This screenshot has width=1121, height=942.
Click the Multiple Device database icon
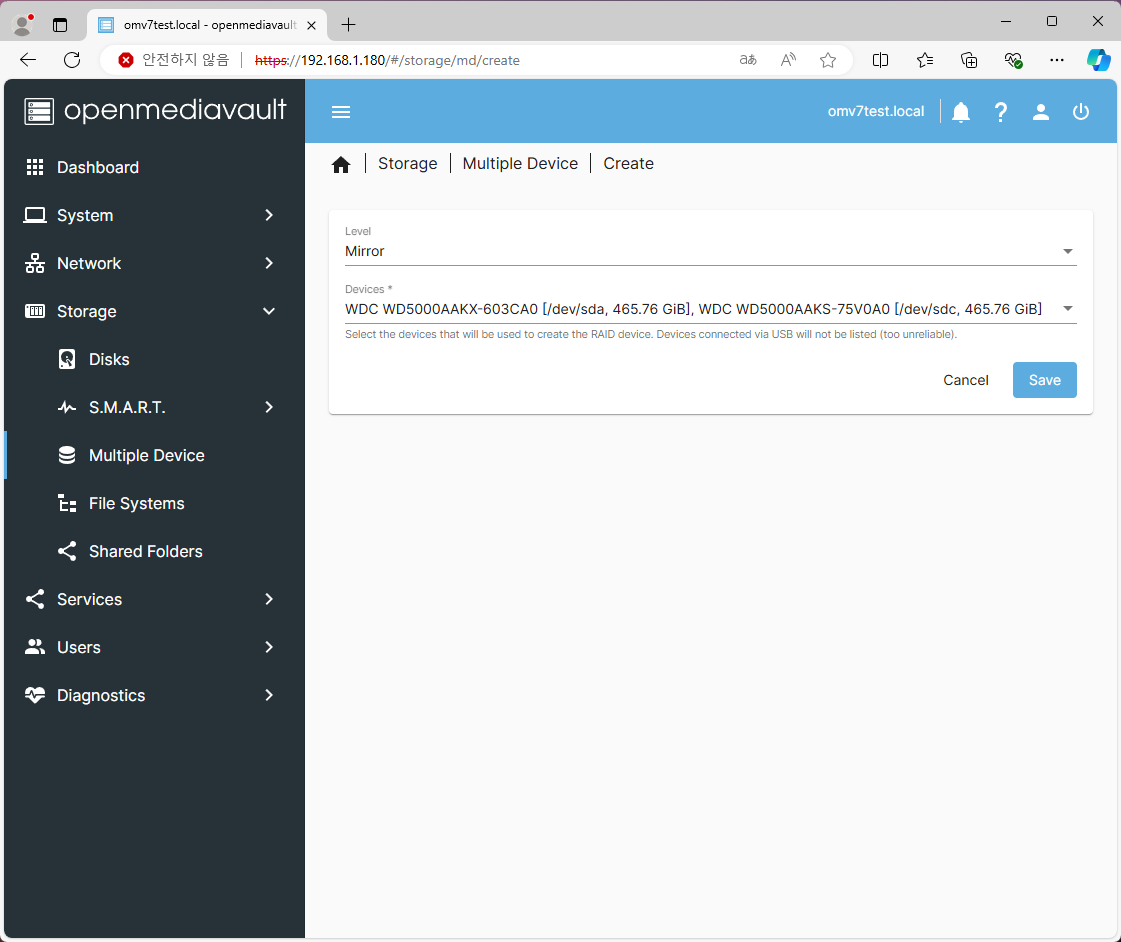coord(67,455)
